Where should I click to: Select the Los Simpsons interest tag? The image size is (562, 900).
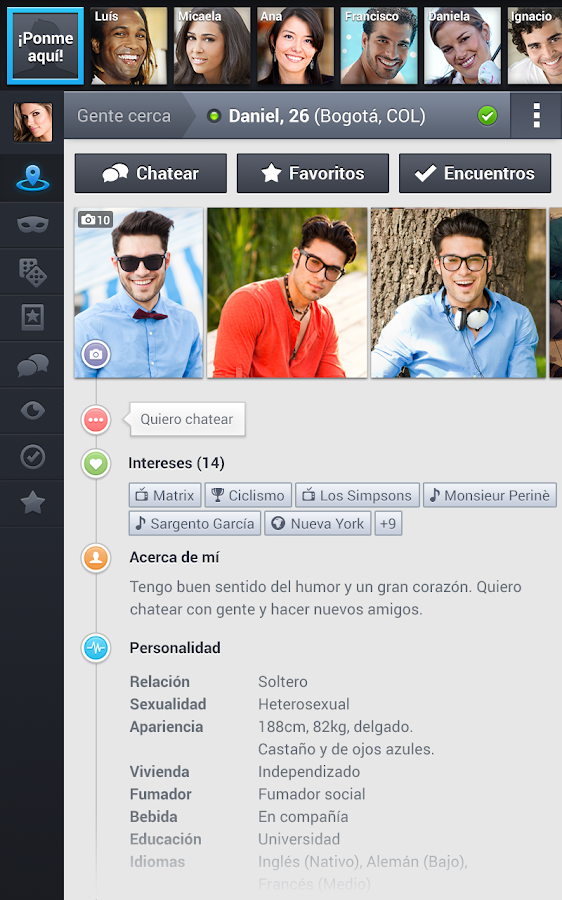click(357, 495)
